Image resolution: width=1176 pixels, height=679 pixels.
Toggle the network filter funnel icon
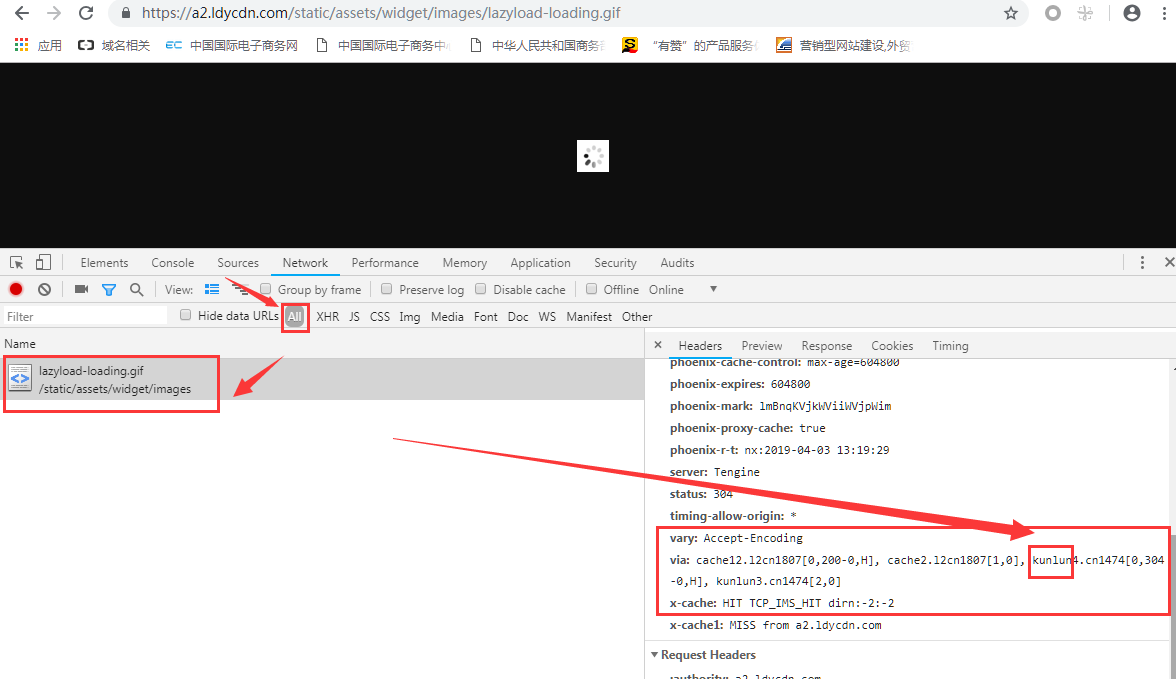click(109, 290)
